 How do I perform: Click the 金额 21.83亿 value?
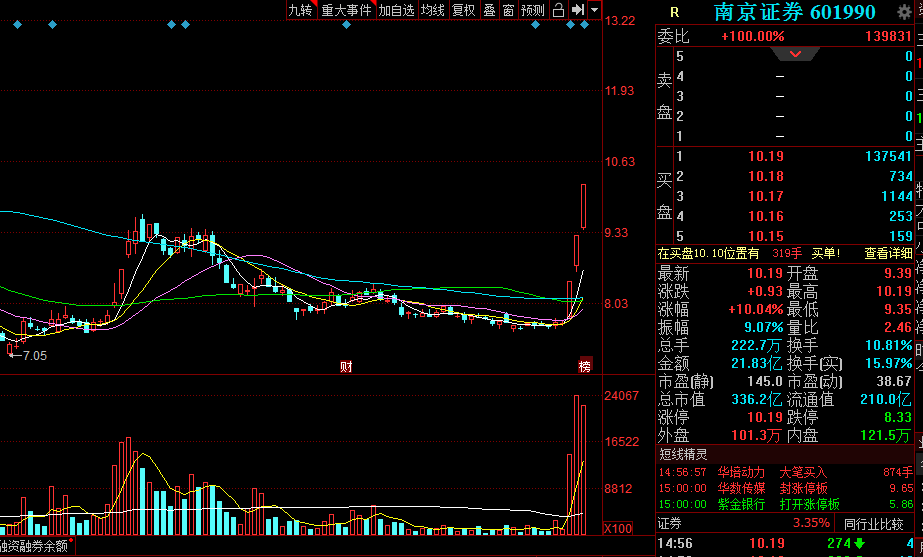(756, 363)
